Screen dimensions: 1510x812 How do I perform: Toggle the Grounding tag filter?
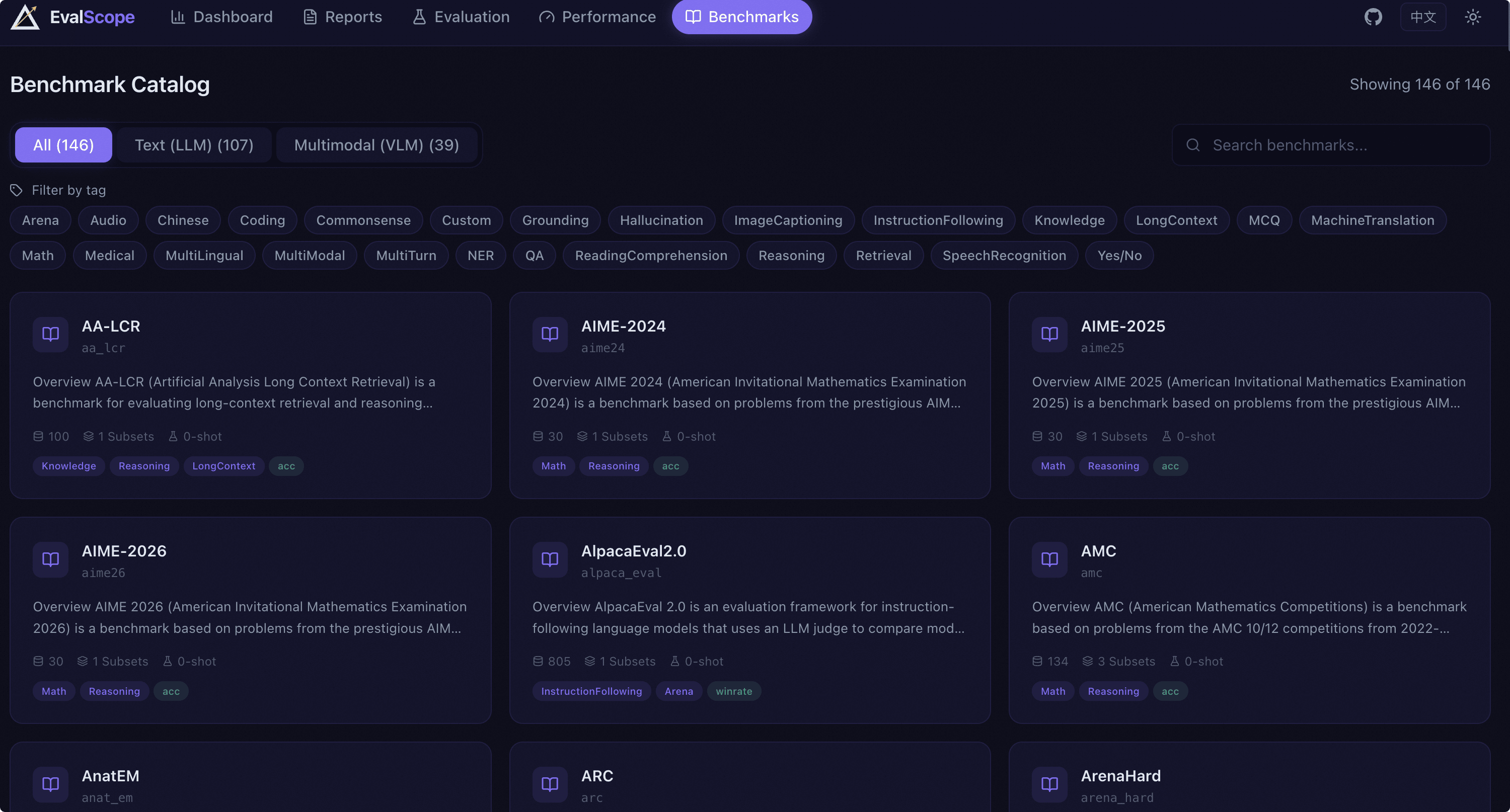[x=555, y=220]
